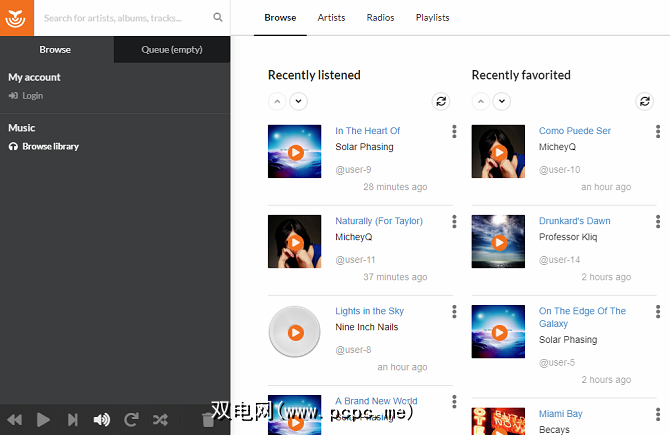Viewport: 670px width, 435px height.
Task: Toggle the volume speaker icon
Action: pyautogui.click(x=102, y=420)
